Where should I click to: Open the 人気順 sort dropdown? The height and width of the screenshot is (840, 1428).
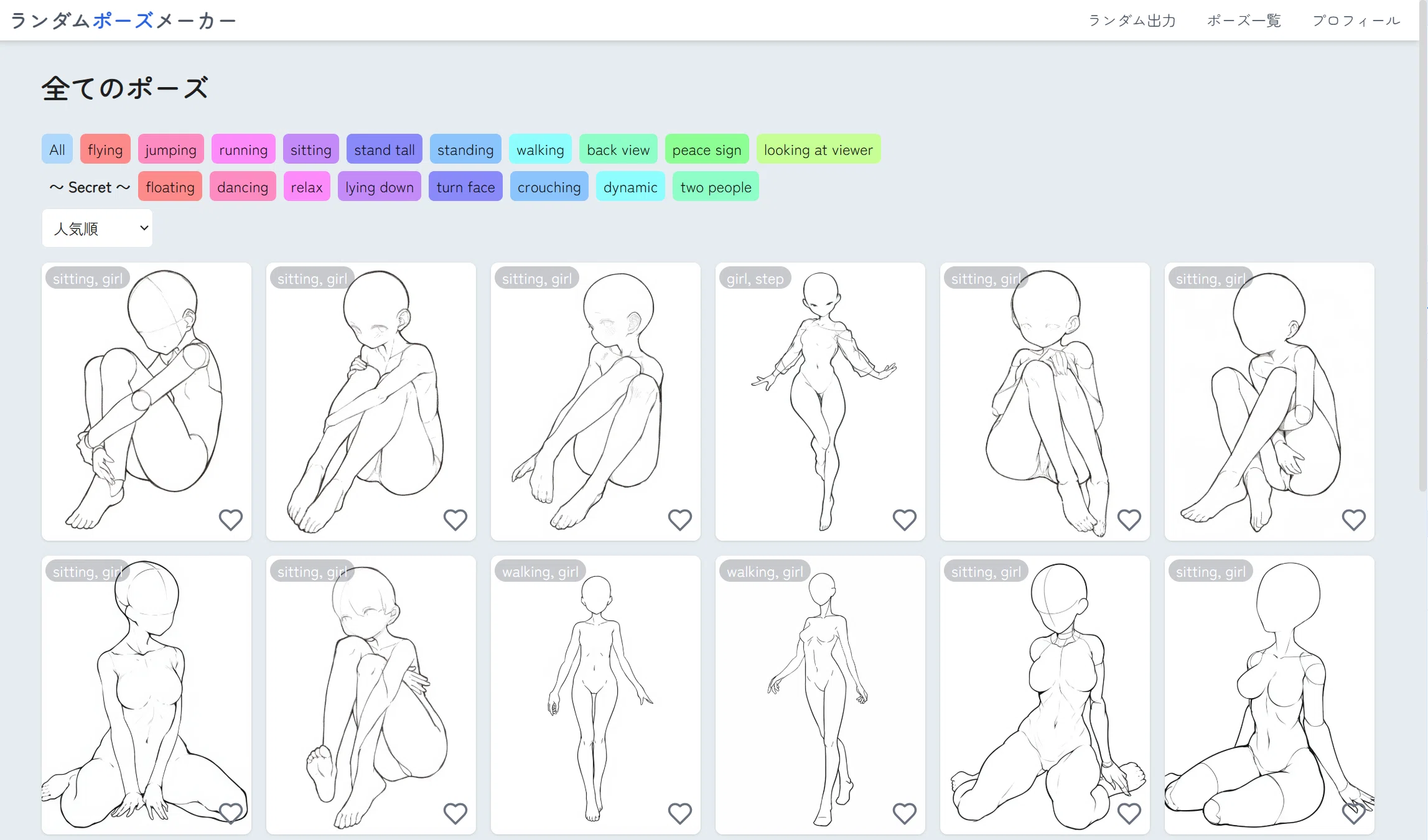pos(97,228)
